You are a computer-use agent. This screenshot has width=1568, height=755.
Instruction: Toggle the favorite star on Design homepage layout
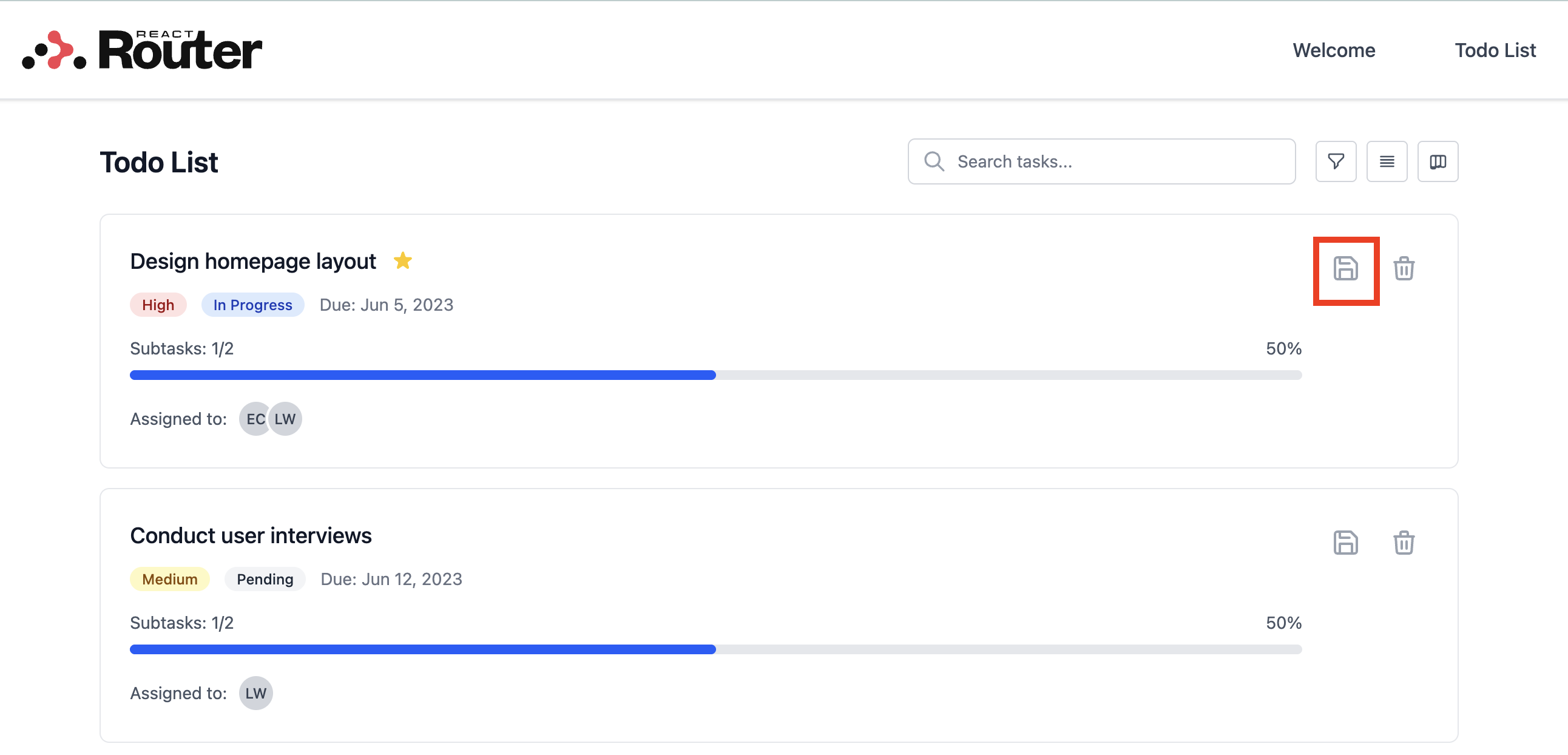402,261
